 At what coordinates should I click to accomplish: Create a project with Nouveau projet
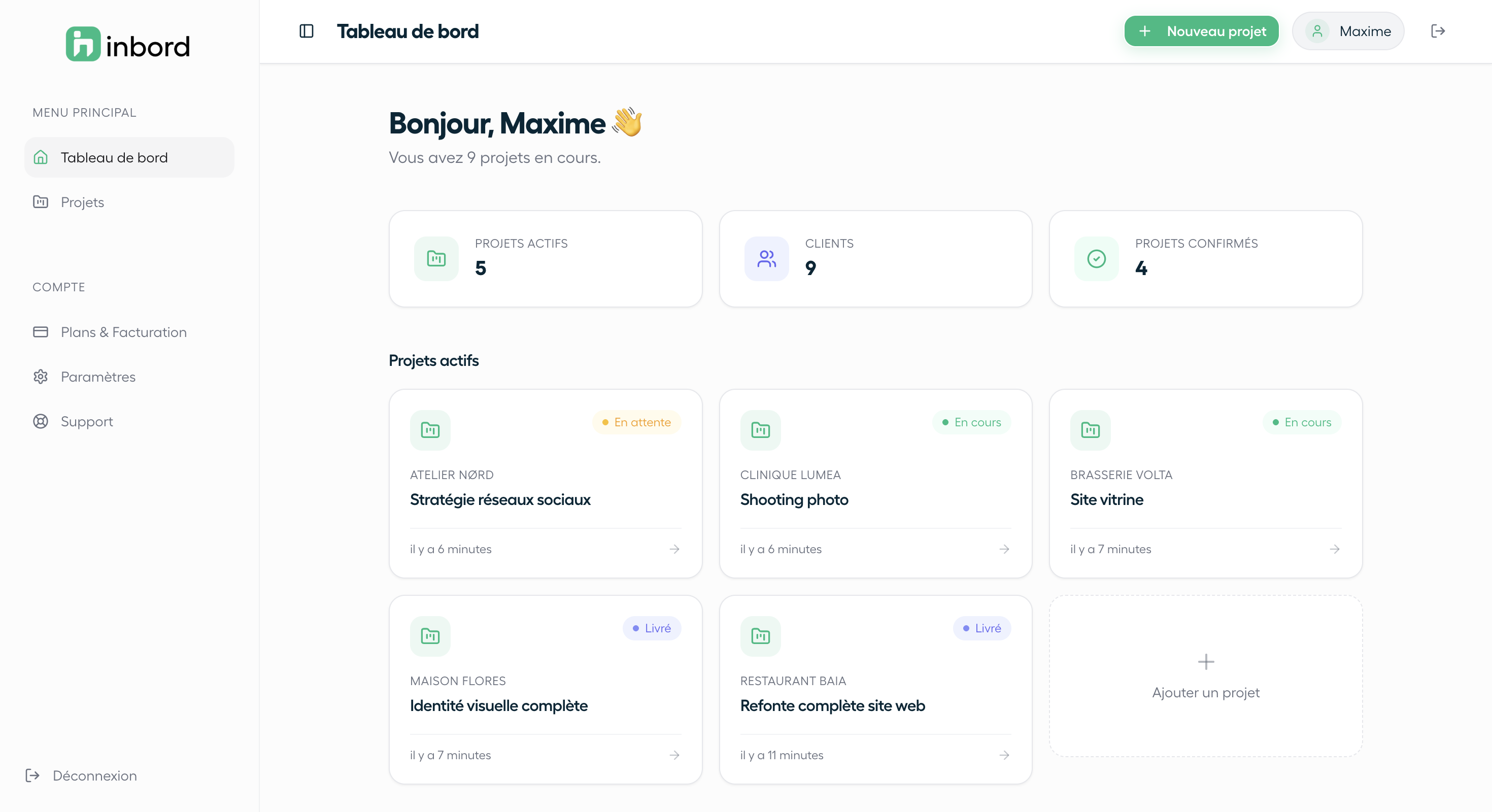(x=1201, y=31)
